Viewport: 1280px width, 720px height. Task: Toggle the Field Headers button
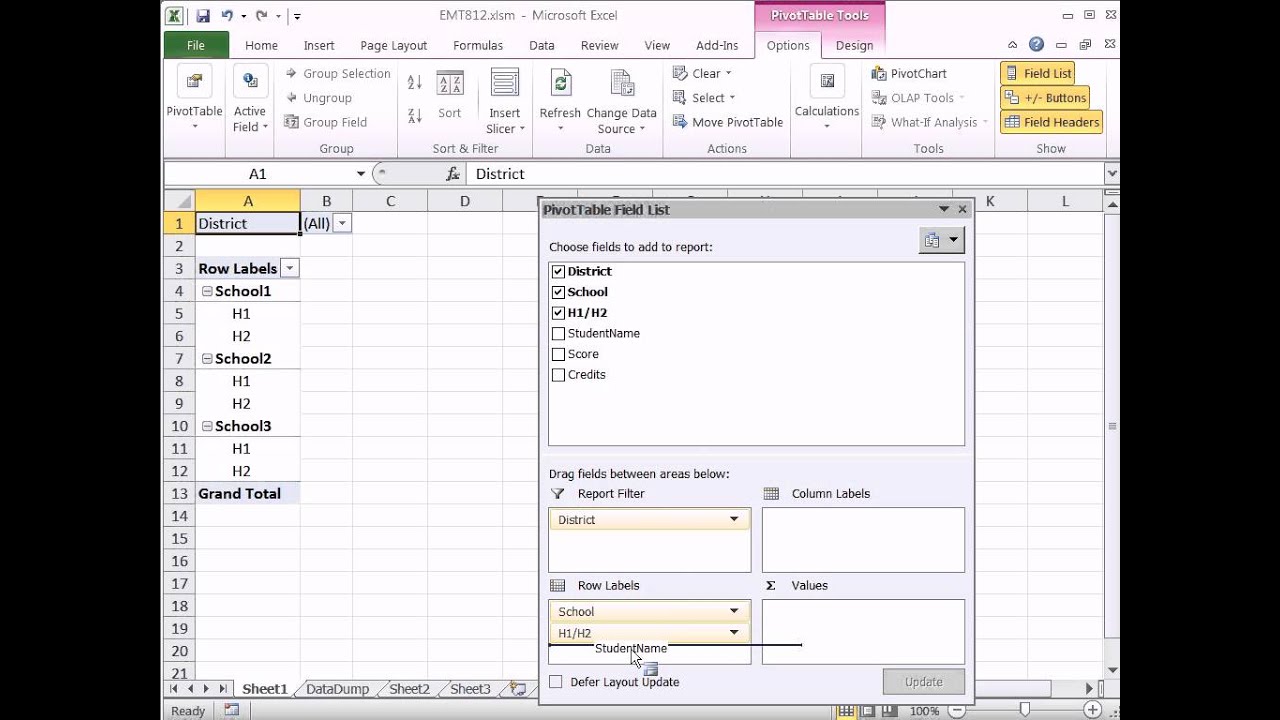click(x=1051, y=122)
